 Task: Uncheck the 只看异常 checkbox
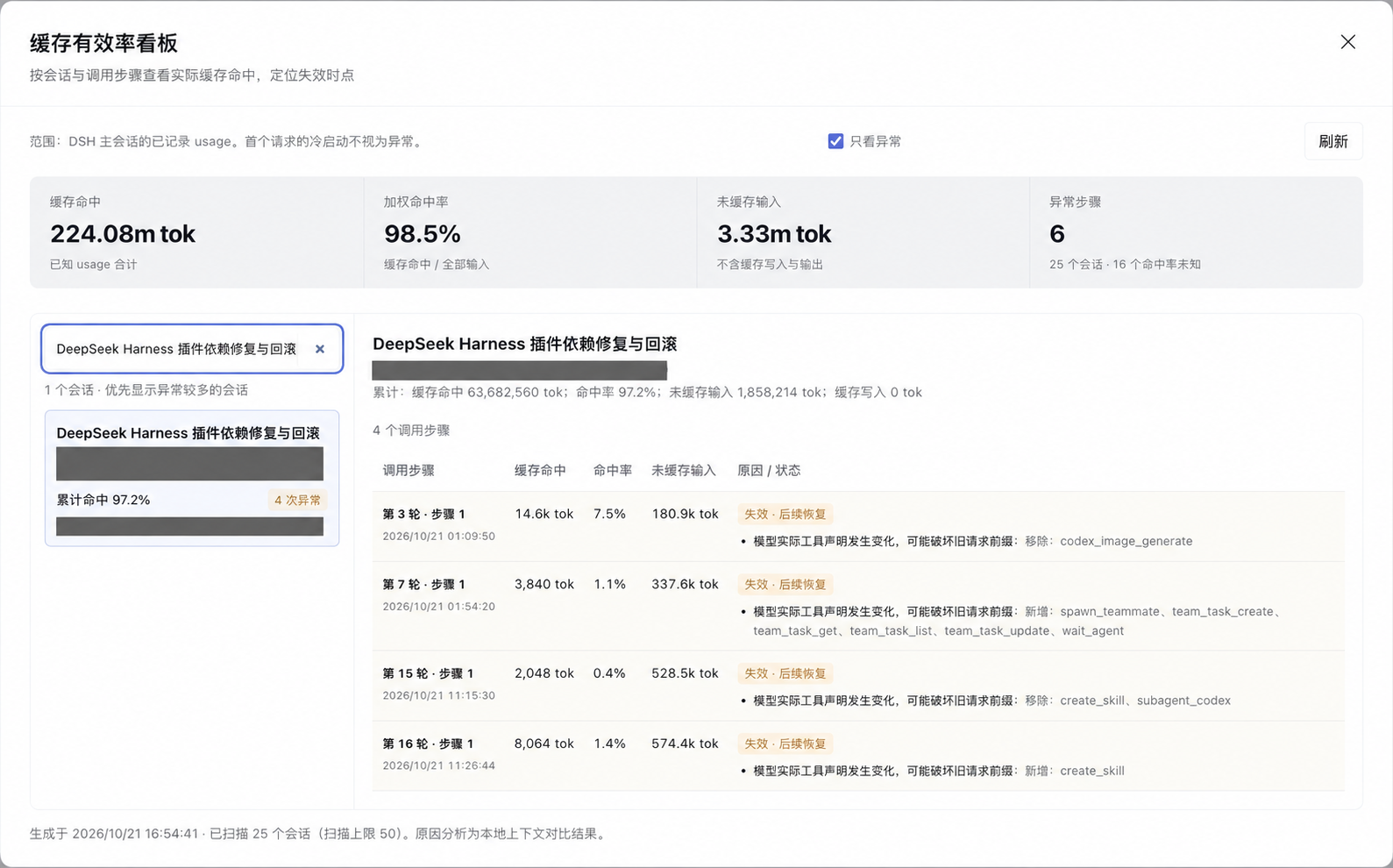tap(835, 141)
